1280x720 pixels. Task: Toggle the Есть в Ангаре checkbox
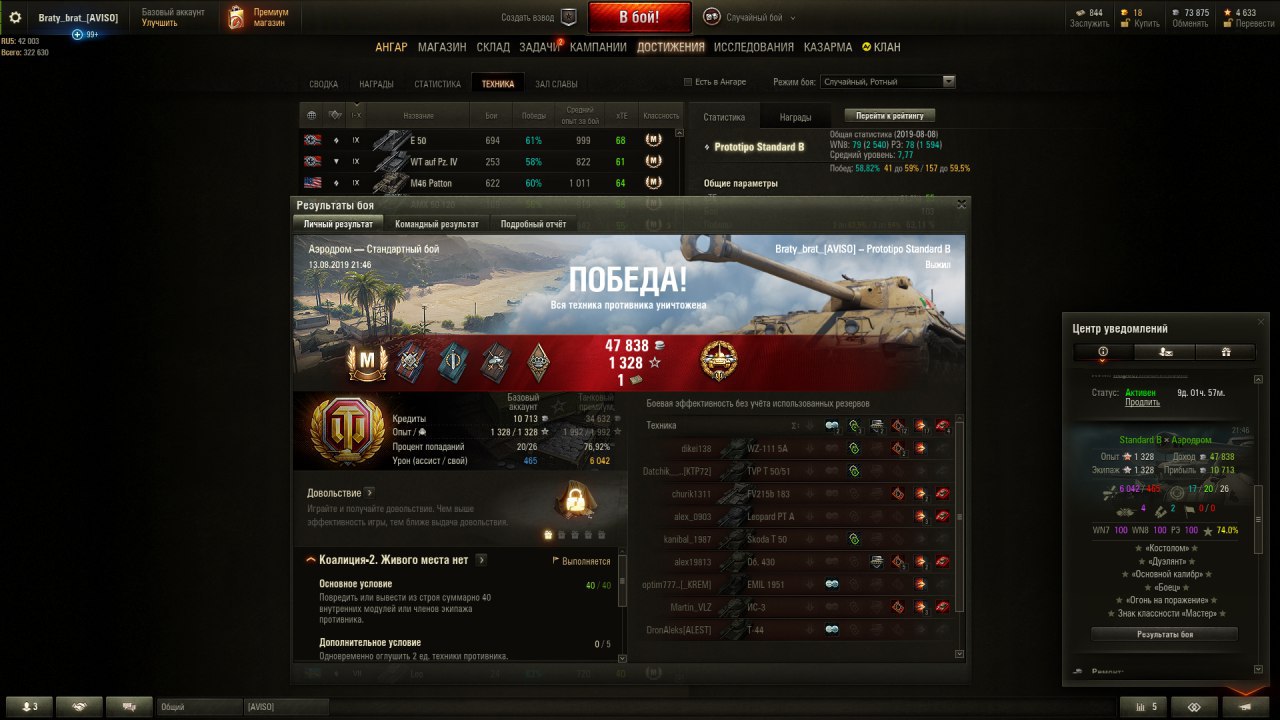pos(687,82)
